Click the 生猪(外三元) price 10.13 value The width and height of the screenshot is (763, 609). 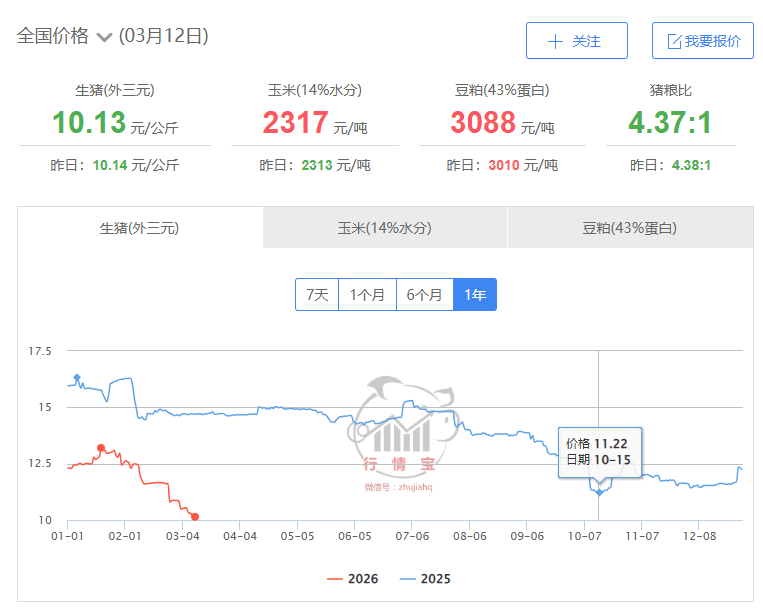(90, 123)
